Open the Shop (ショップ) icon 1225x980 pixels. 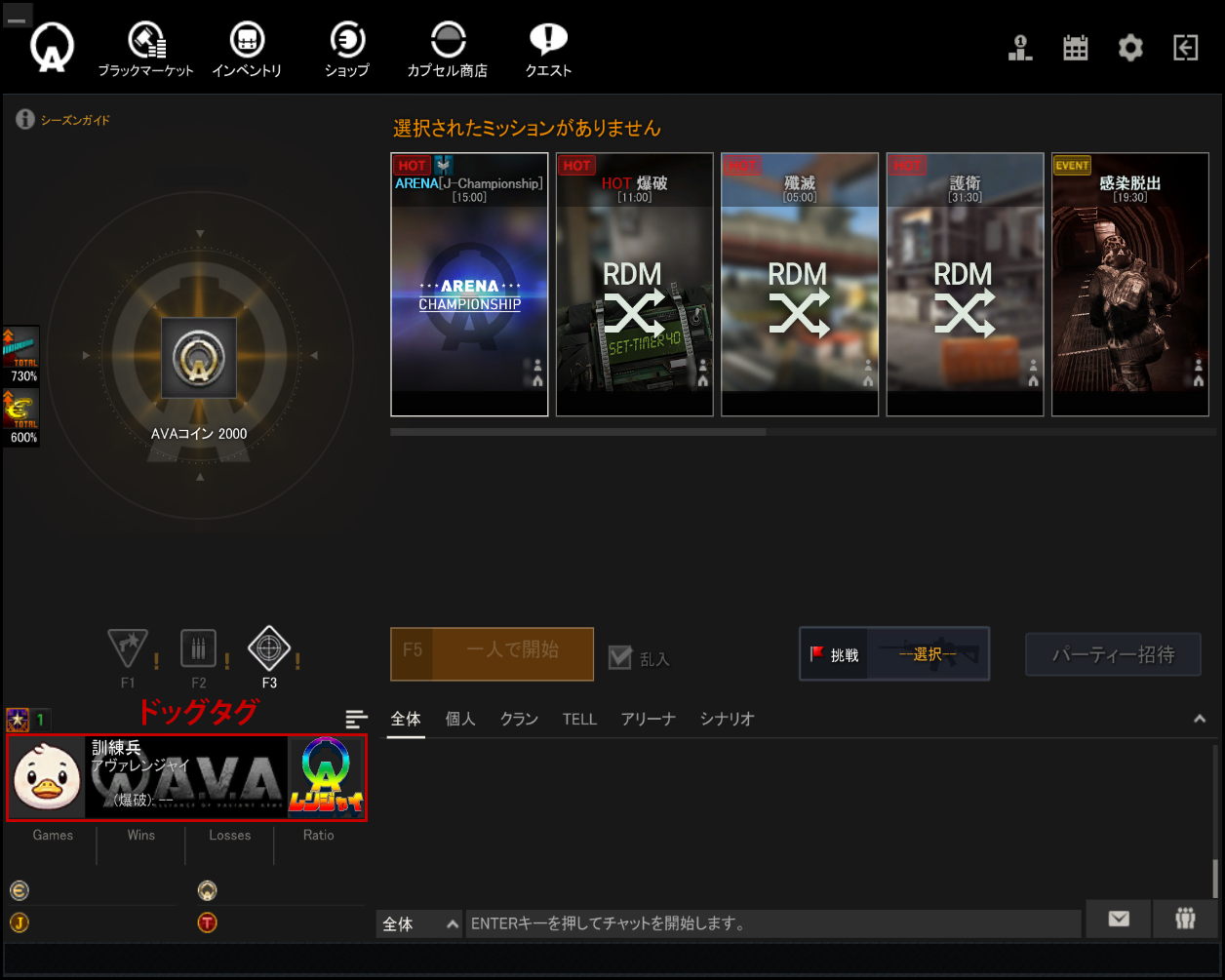click(x=347, y=44)
